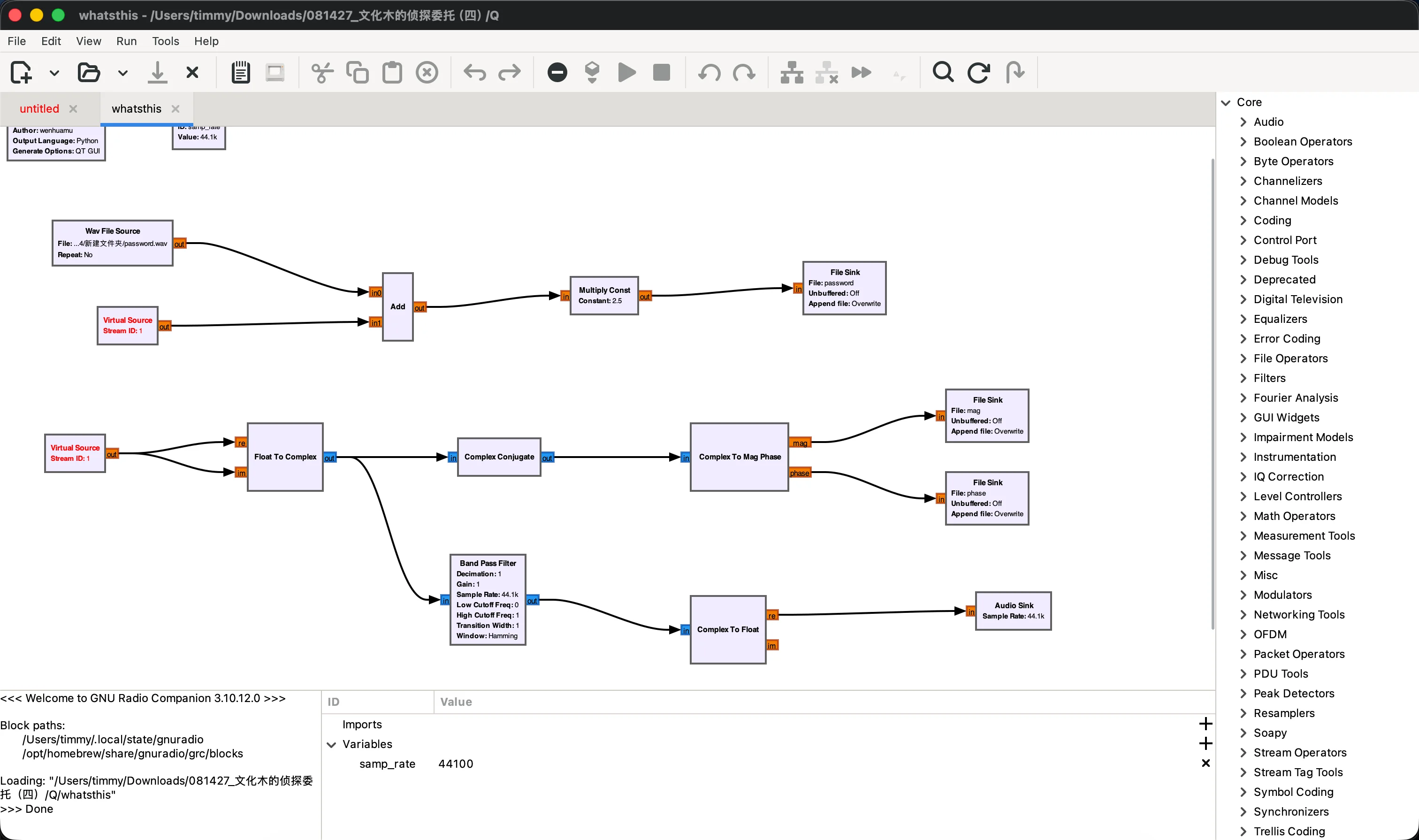Open the Run menu
This screenshot has width=1419, height=840.
[126, 41]
